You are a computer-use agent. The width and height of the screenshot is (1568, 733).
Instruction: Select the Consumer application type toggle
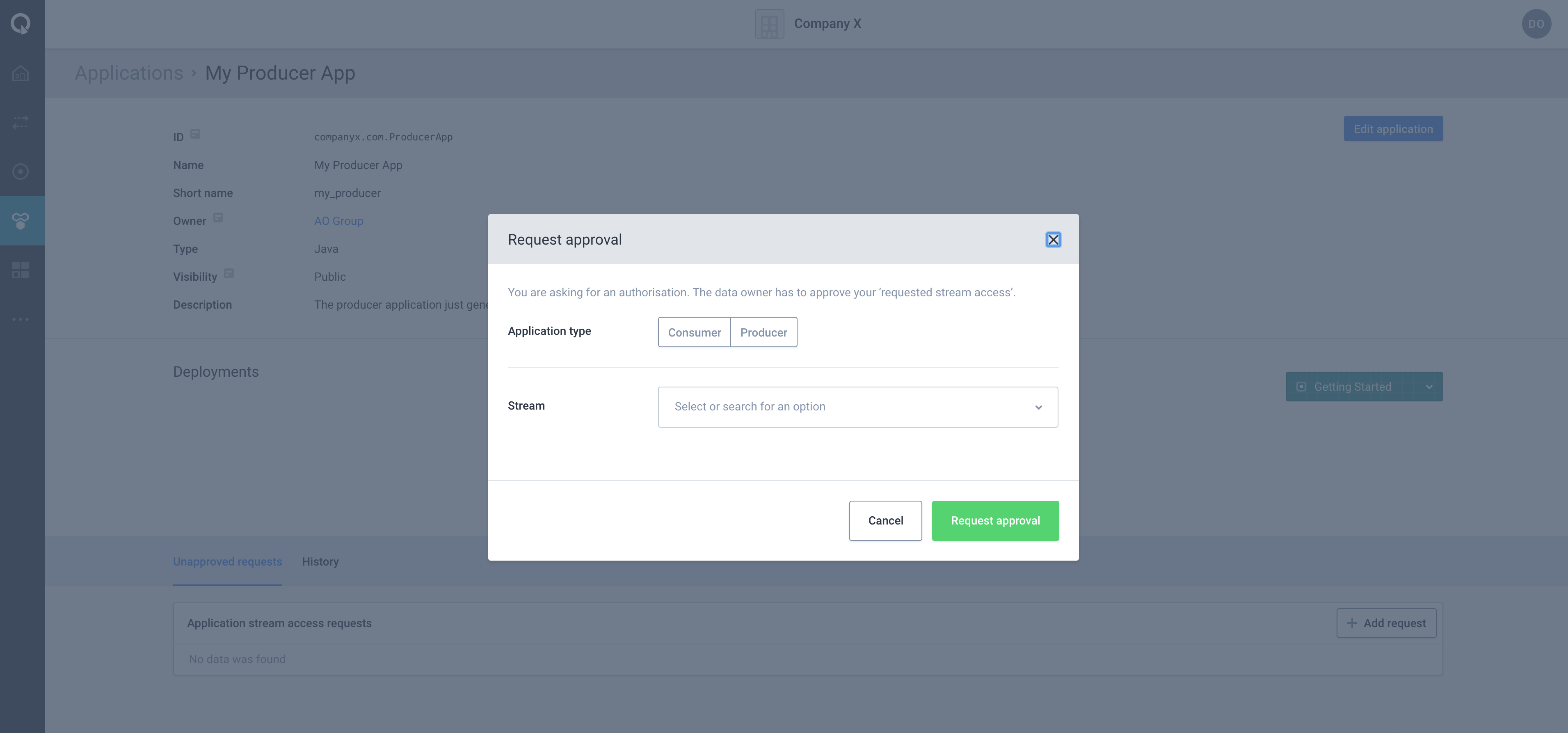[694, 331]
